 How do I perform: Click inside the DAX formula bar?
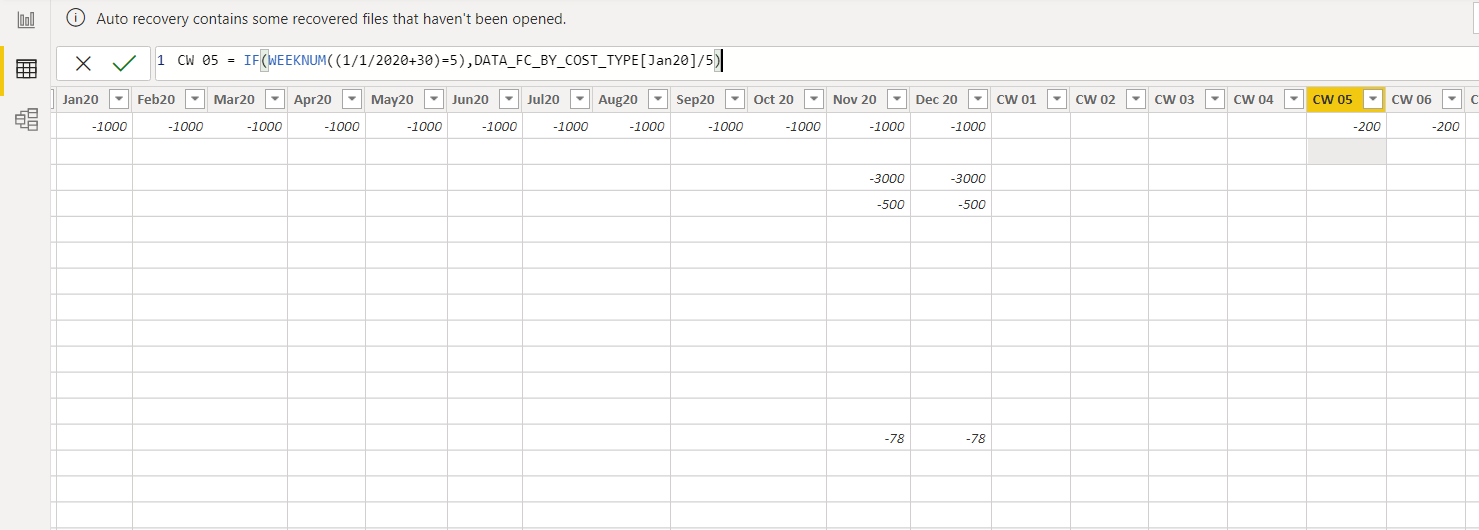(x=815, y=62)
